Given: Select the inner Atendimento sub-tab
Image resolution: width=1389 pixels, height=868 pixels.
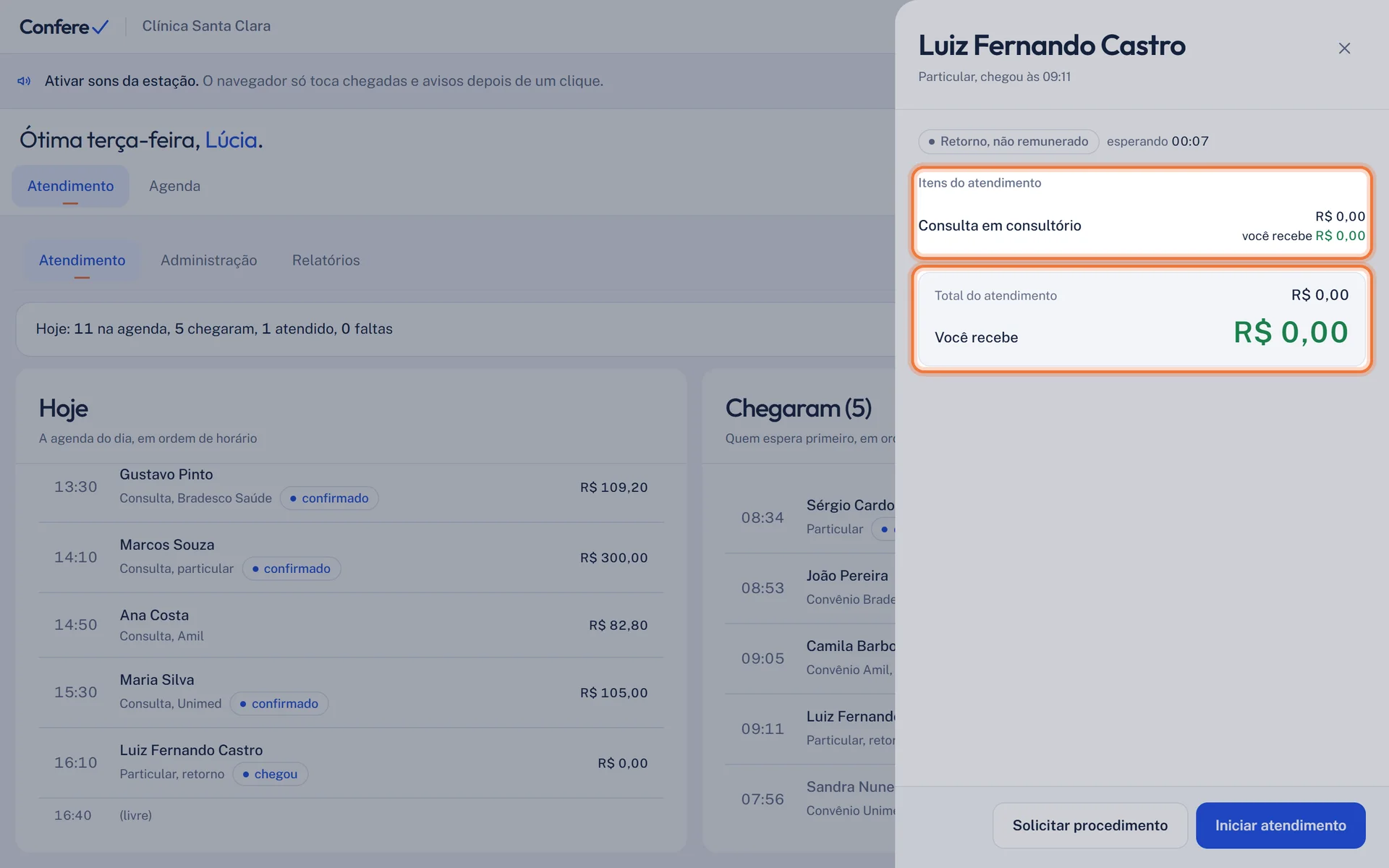Looking at the screenshot, I should coord(82,260).
